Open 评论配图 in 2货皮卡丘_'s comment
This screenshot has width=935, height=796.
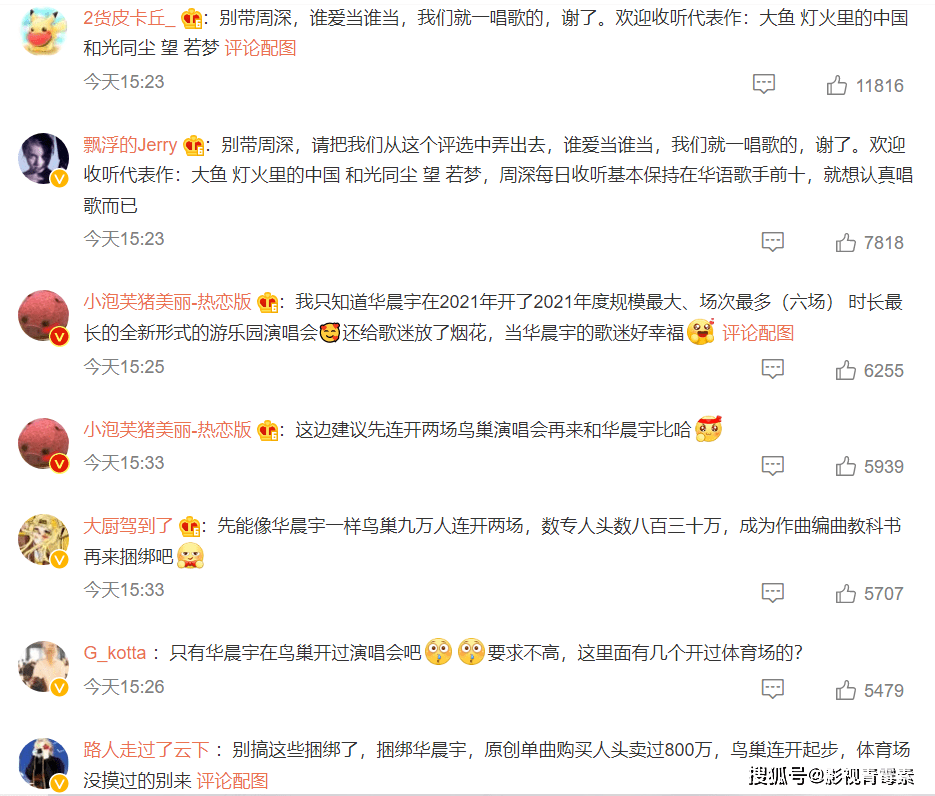click(261, 48)
